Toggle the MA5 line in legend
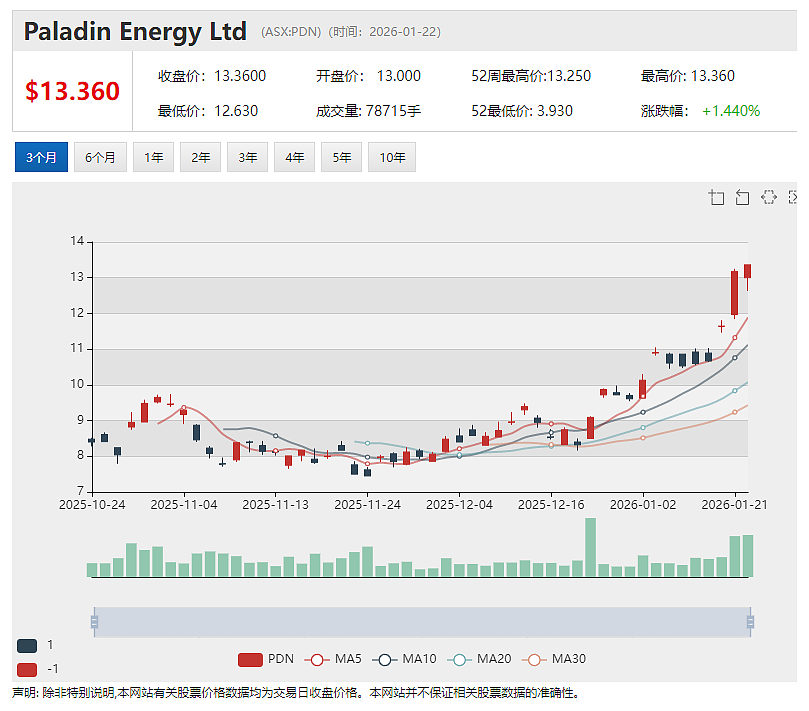 coord(333,659)
